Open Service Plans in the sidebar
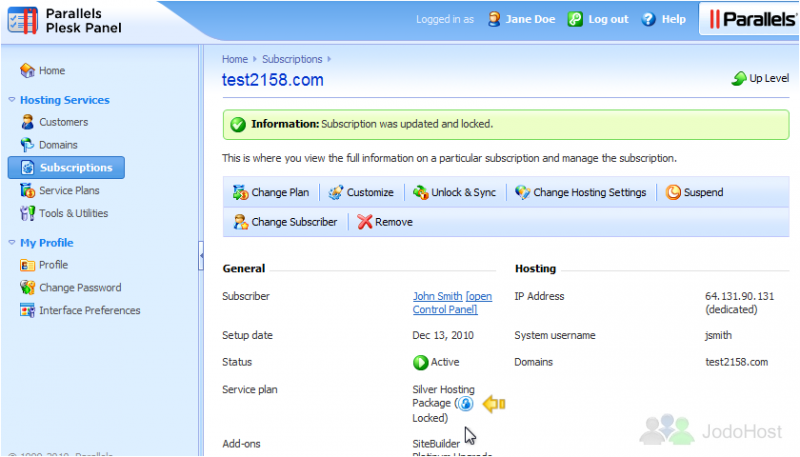 click(x=69, y=190)
